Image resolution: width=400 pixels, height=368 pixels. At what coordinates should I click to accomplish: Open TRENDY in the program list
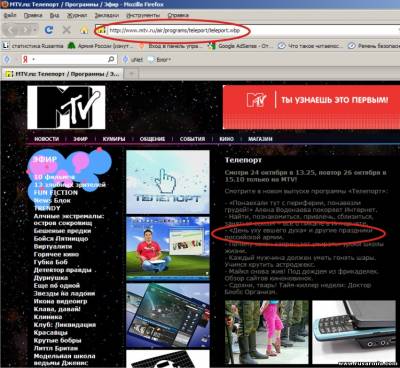coord(47,208)
